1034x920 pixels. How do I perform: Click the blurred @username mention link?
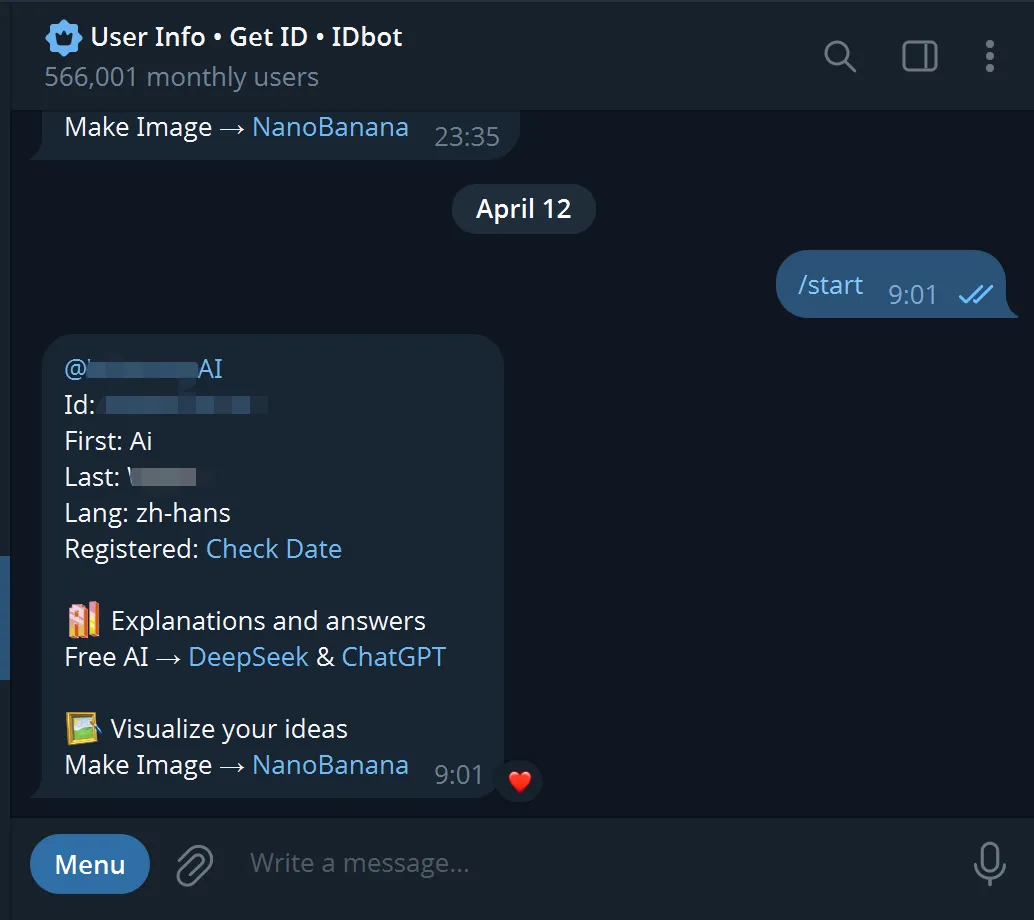(143, 369)
